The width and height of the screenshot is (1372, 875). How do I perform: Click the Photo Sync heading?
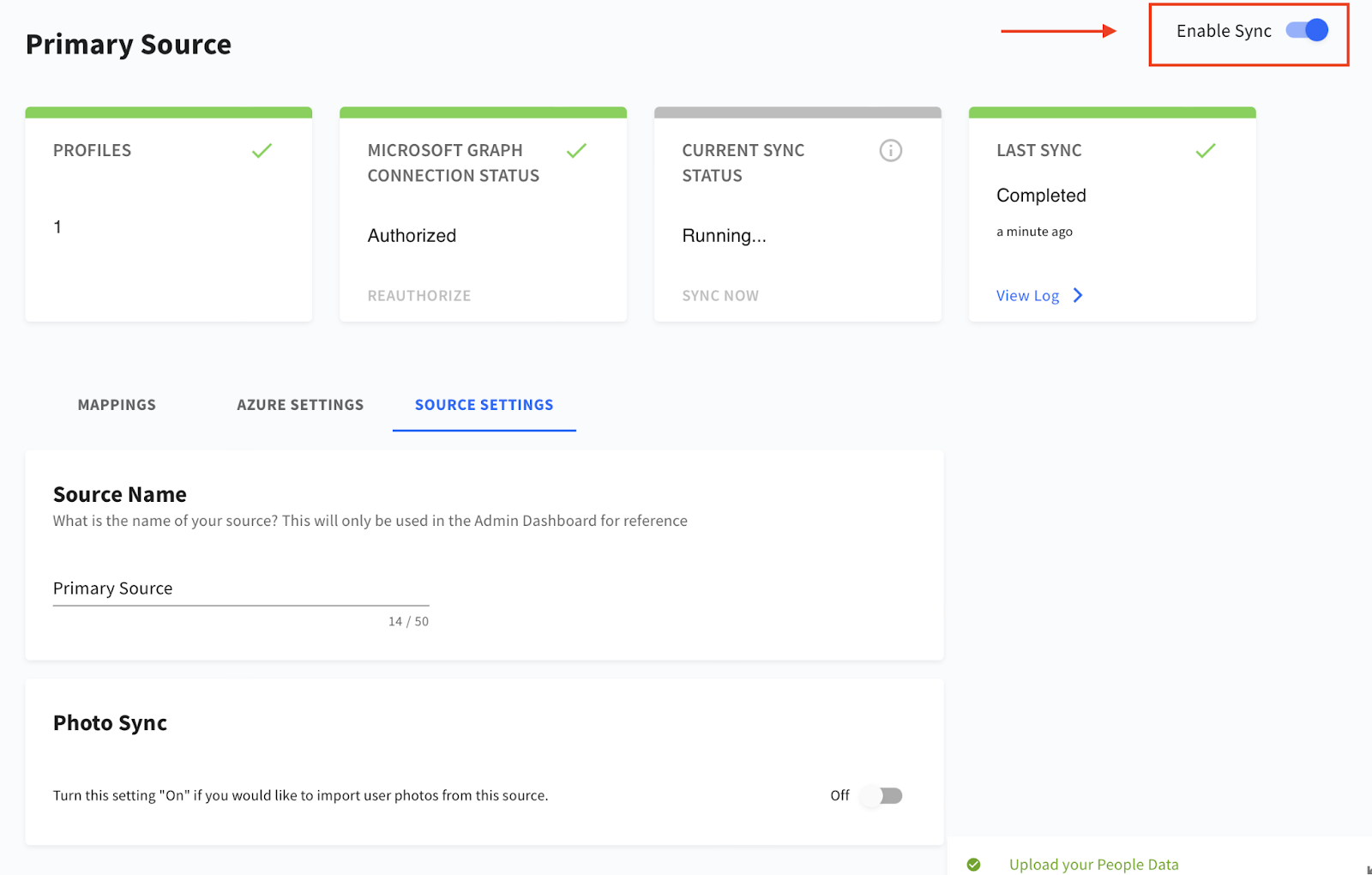[110, 723]
